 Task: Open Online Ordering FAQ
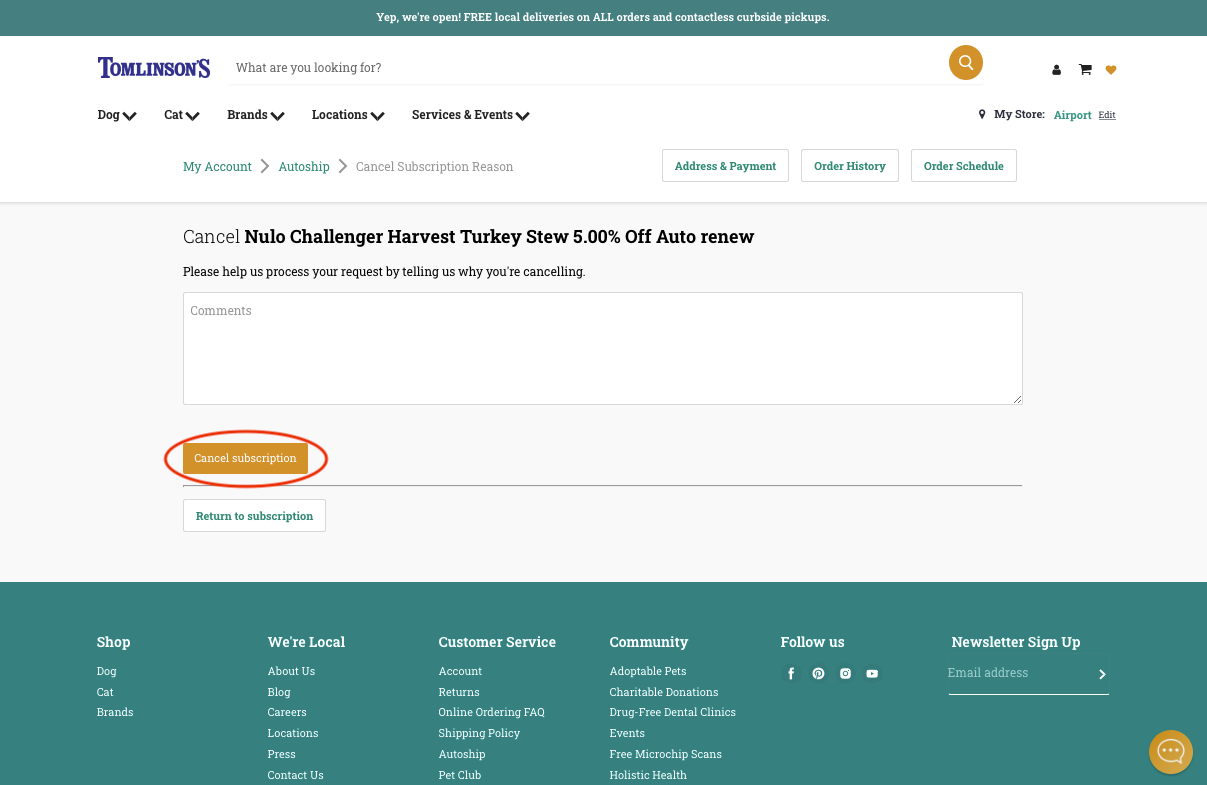[x=492, y=712]
